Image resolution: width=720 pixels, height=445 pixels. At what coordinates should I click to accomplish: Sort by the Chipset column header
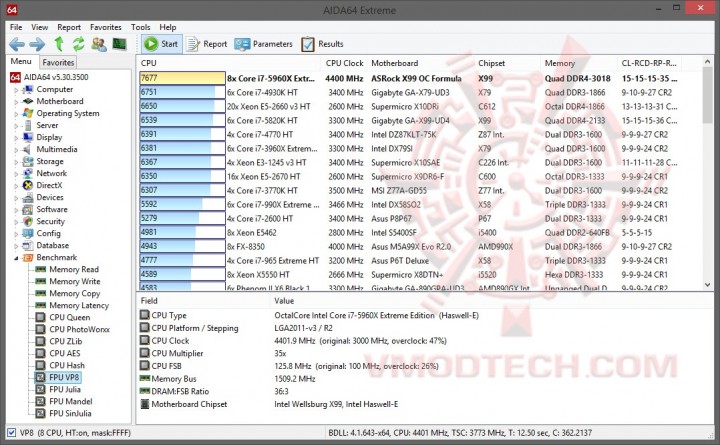coord(507,63)
